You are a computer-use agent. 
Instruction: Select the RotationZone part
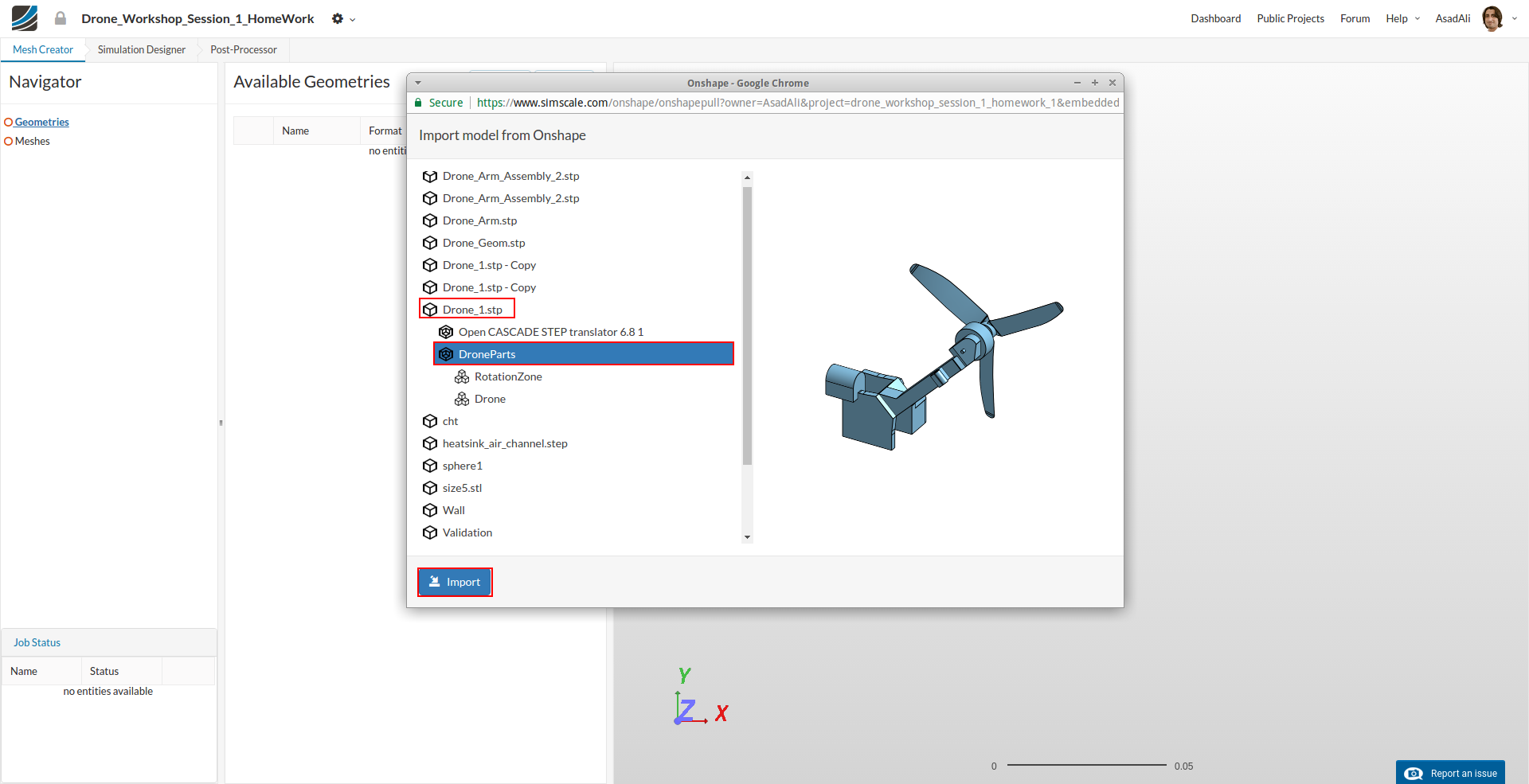pyautogui.click(x=508, y=376)
